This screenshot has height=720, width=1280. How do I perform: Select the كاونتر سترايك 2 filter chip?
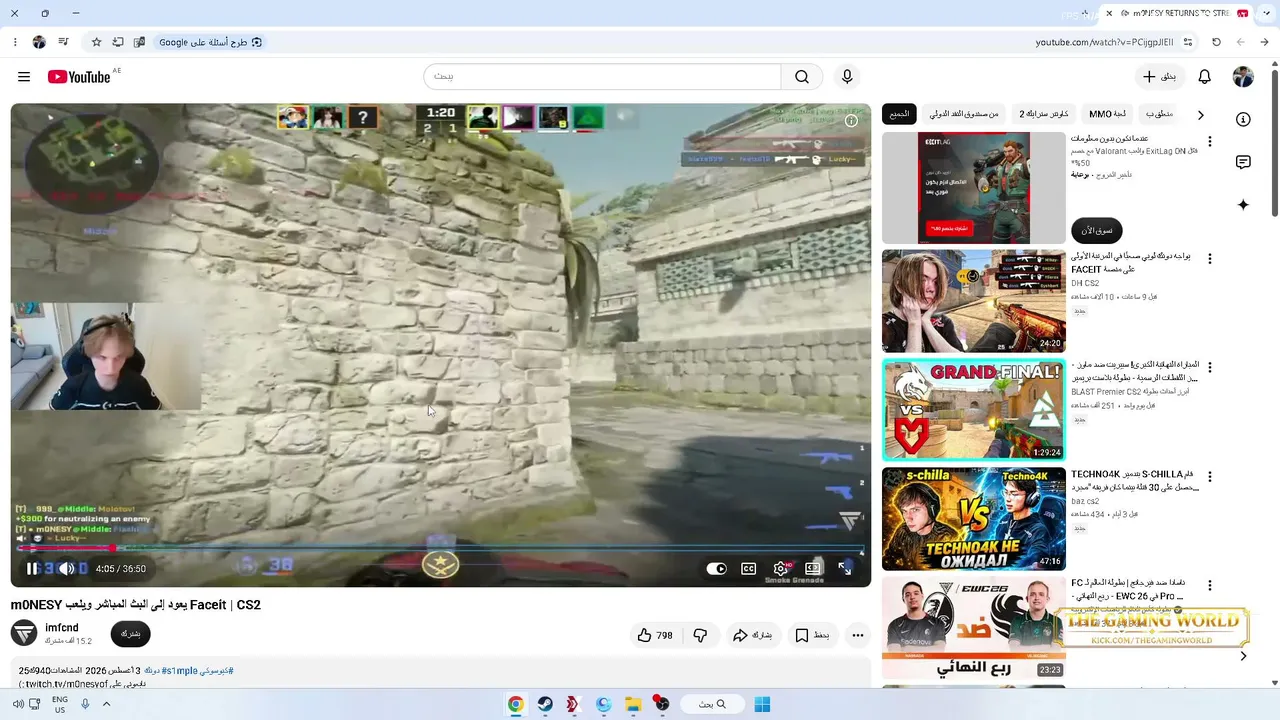[x=1044, y=114]
